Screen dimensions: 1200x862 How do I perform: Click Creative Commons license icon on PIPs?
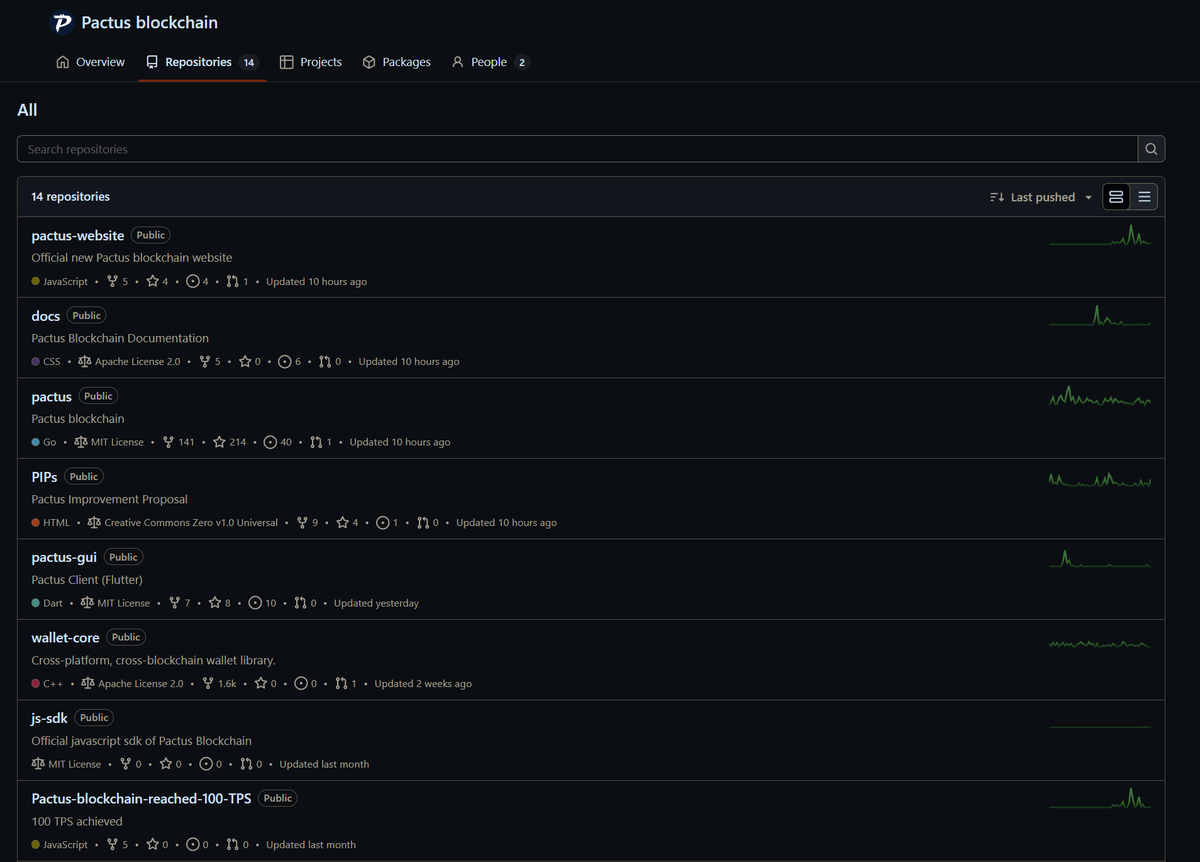94,523
